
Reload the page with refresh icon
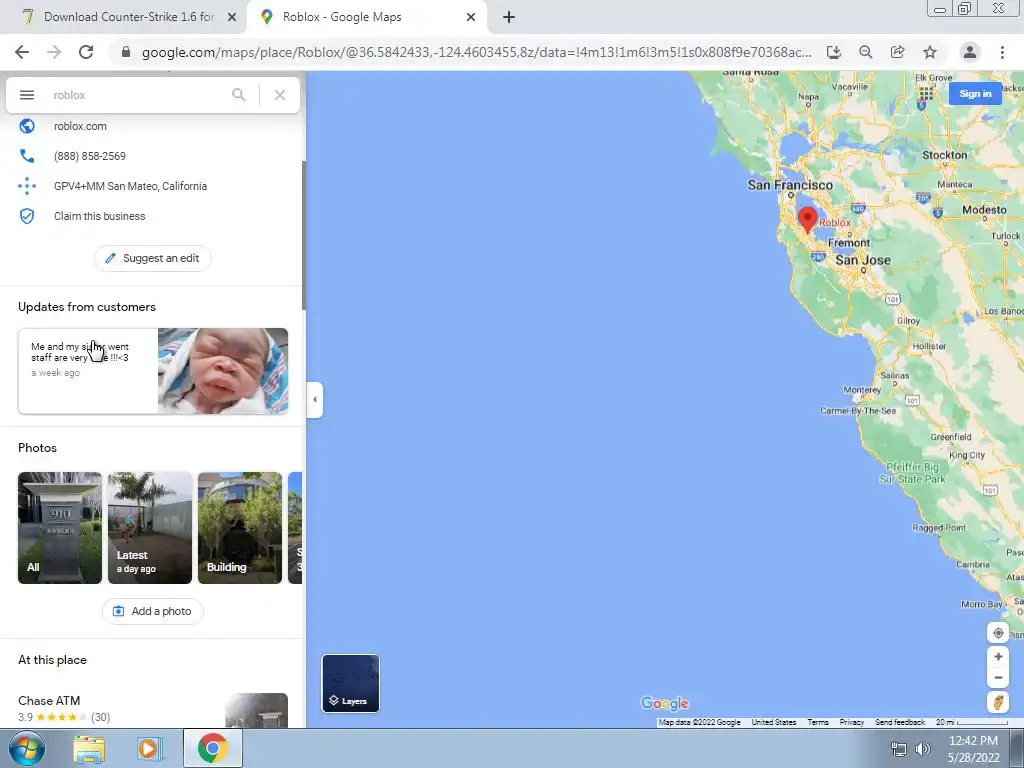coord(86,52)
